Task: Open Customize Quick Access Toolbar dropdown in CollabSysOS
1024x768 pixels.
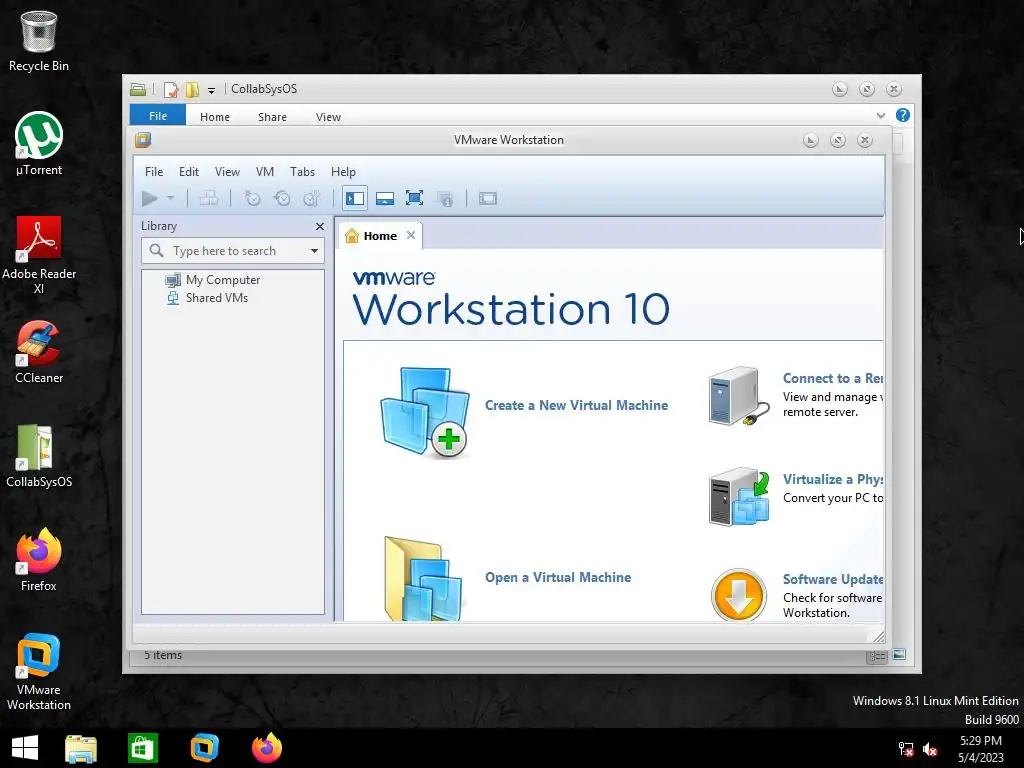Action: click(x=211, y=90)
